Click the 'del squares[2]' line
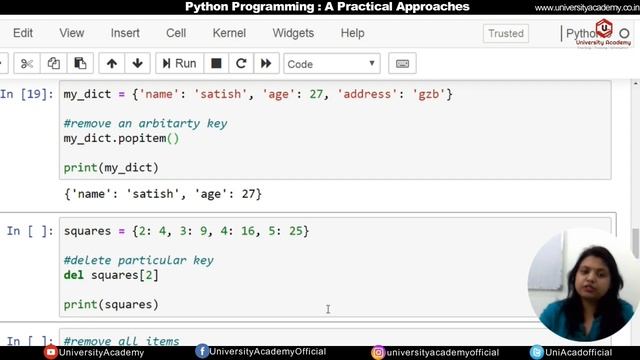Screen dimensions: 640x360 point(111,275)
